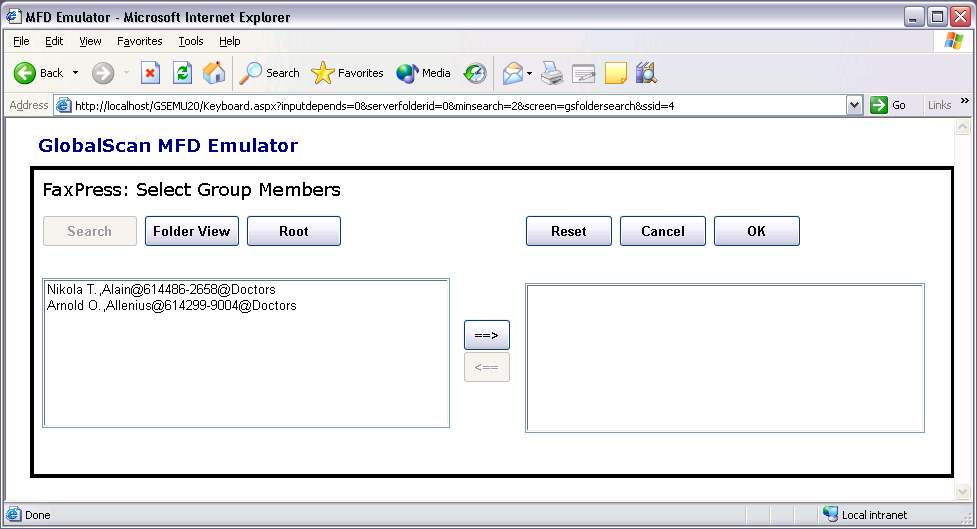
Task: Open the Research books icon
Action: (x=646, y=73)
